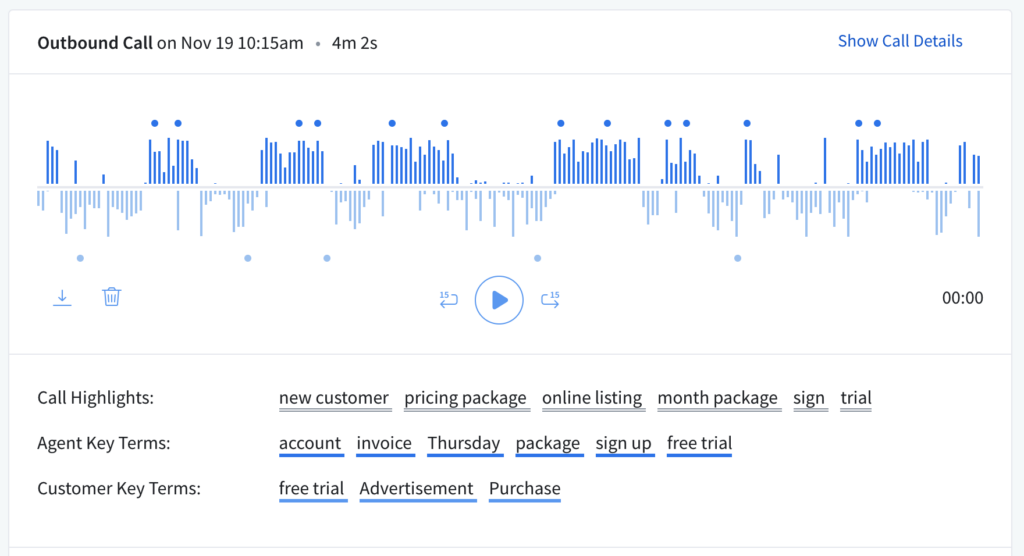Select customer key term "Advertisement"
Screen dimensions: 1024x556
click(416, 488)
